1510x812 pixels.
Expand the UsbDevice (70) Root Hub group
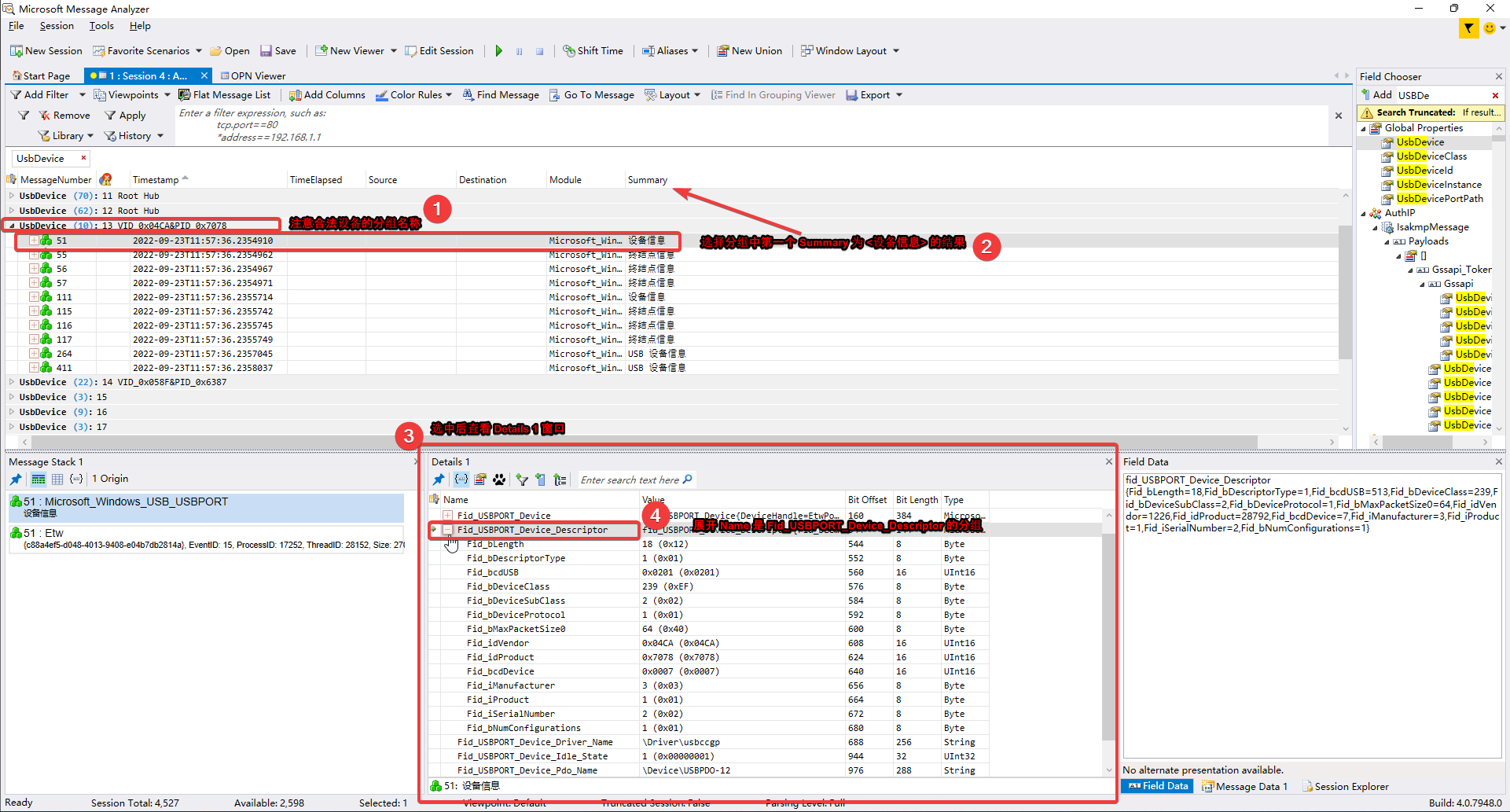(12, 196)
